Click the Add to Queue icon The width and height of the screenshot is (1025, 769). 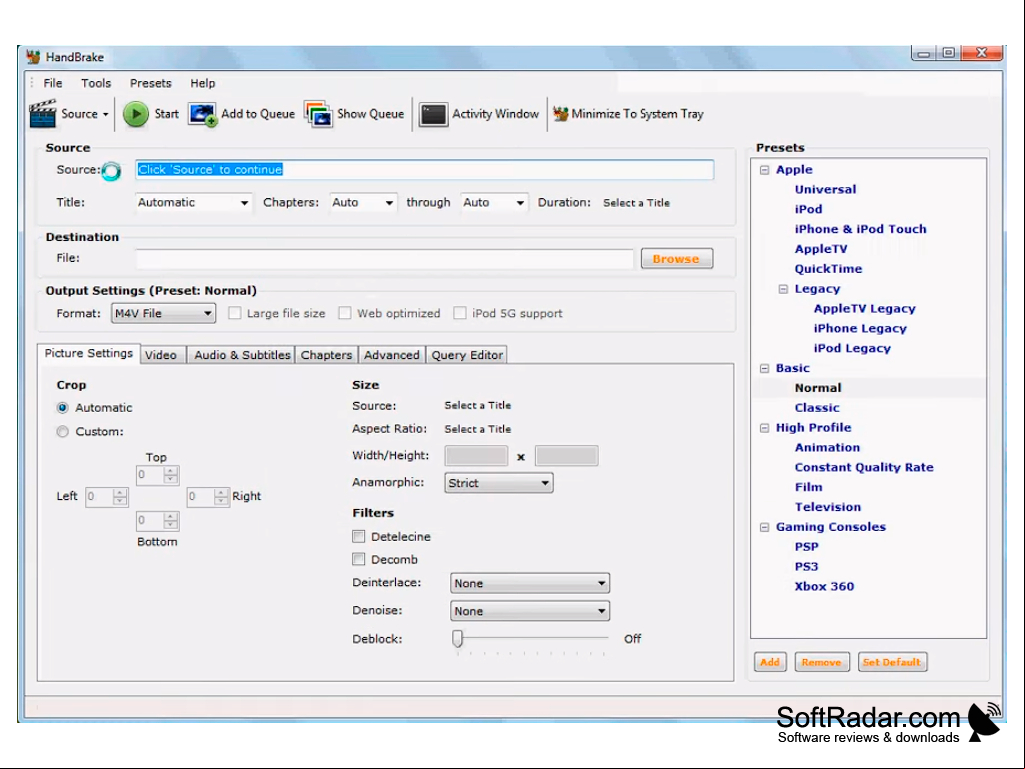(x=203, y=114)
